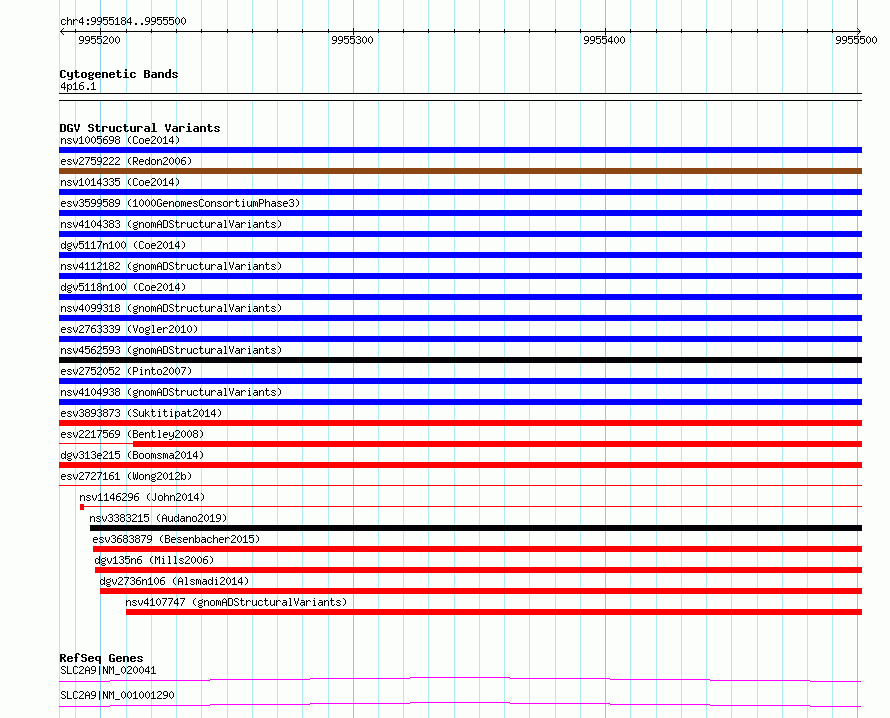Open dgv5118n100 (Coe2014) variant label
This screenshot has width=890, height=718.
click(123, 287)
